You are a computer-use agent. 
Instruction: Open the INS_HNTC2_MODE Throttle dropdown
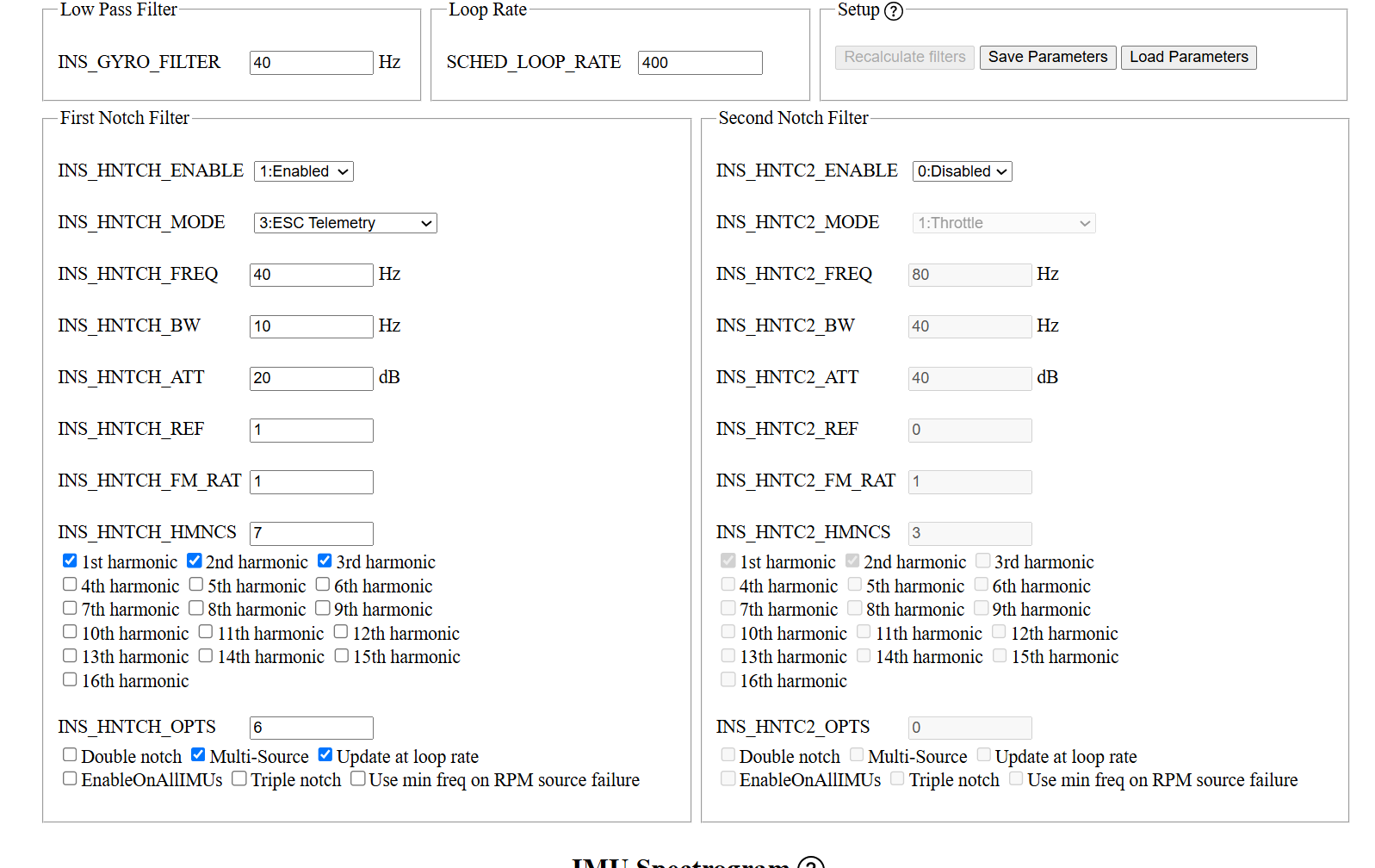[1004, 223]
